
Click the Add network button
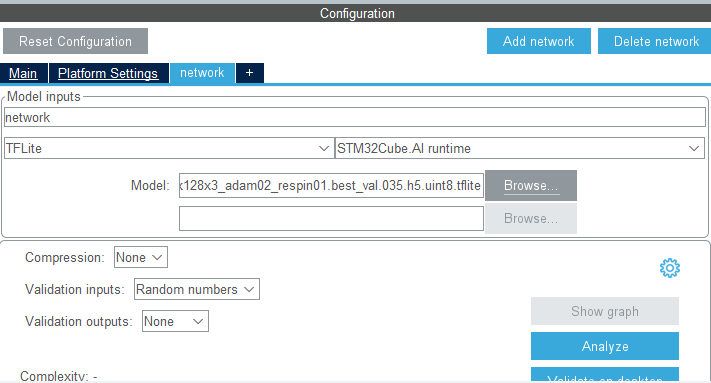[539, 41]
